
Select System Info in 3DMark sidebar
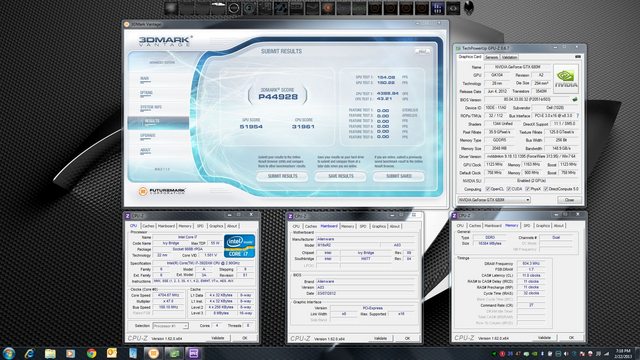[151, 107]
